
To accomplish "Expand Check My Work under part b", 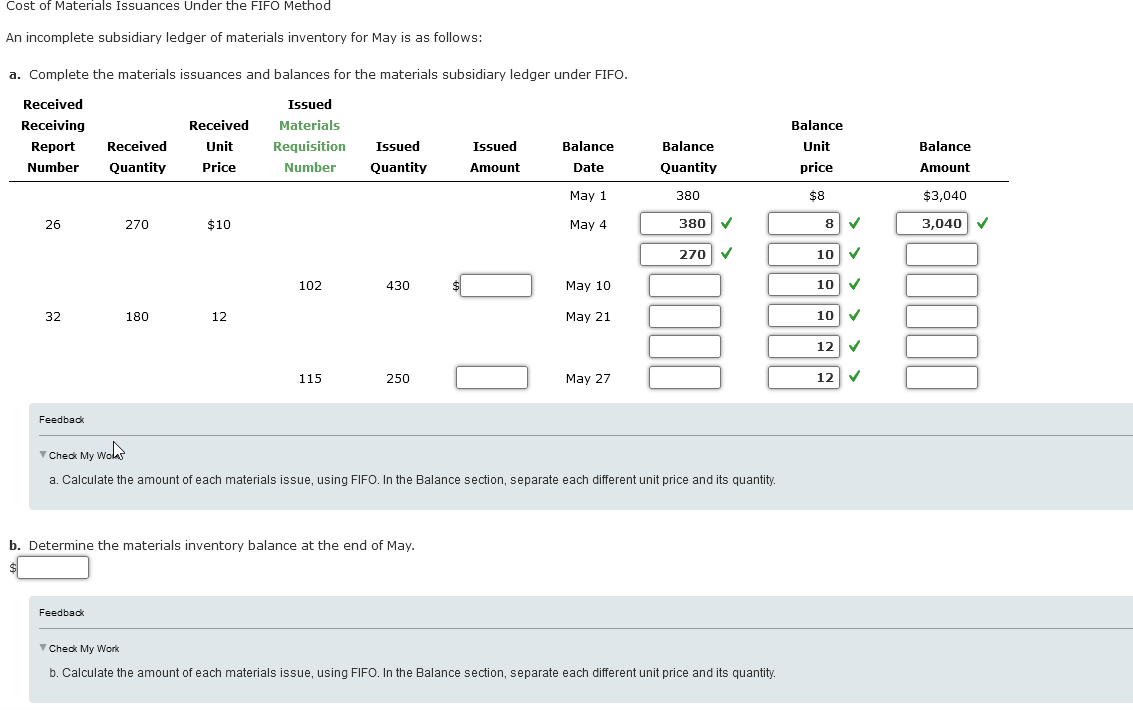I will 79,649.
